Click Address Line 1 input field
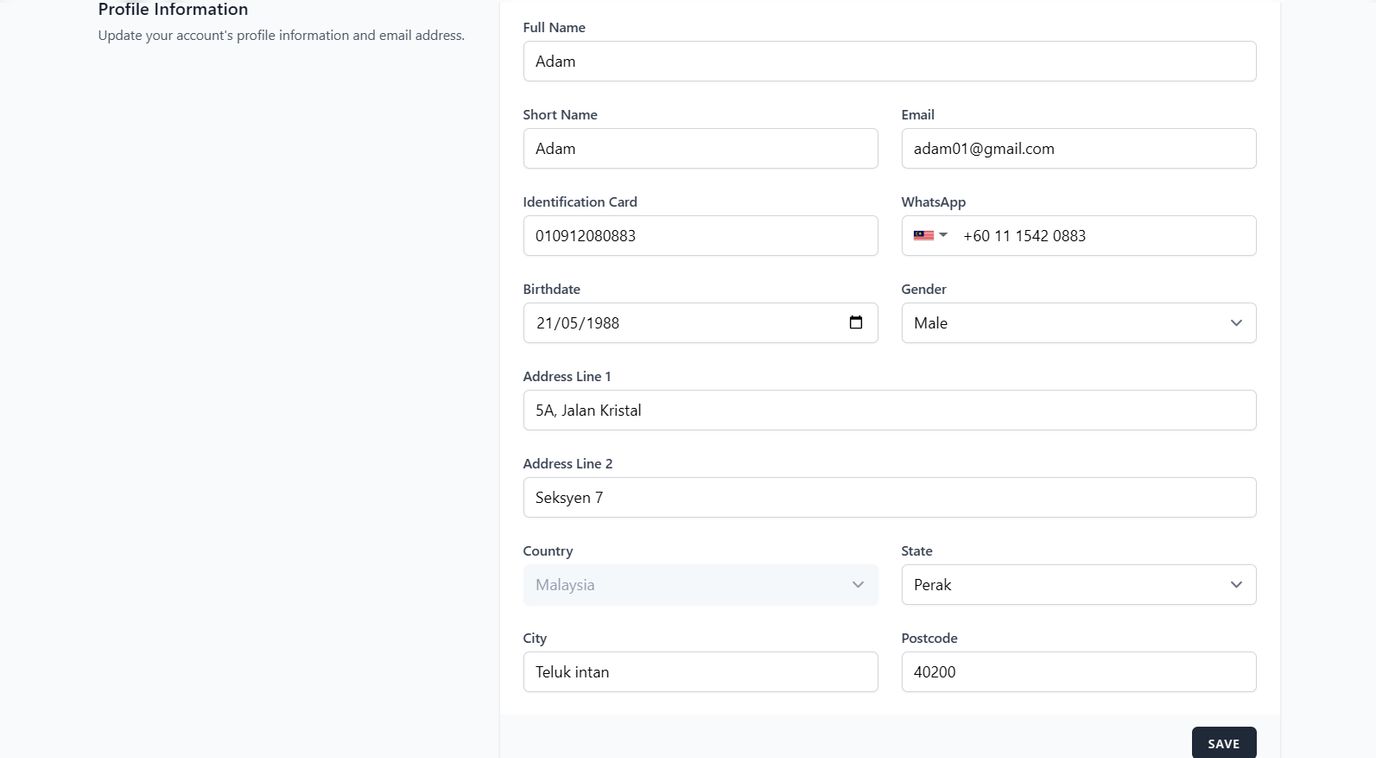The image size is (1376, 758). [x=889, y=410]
